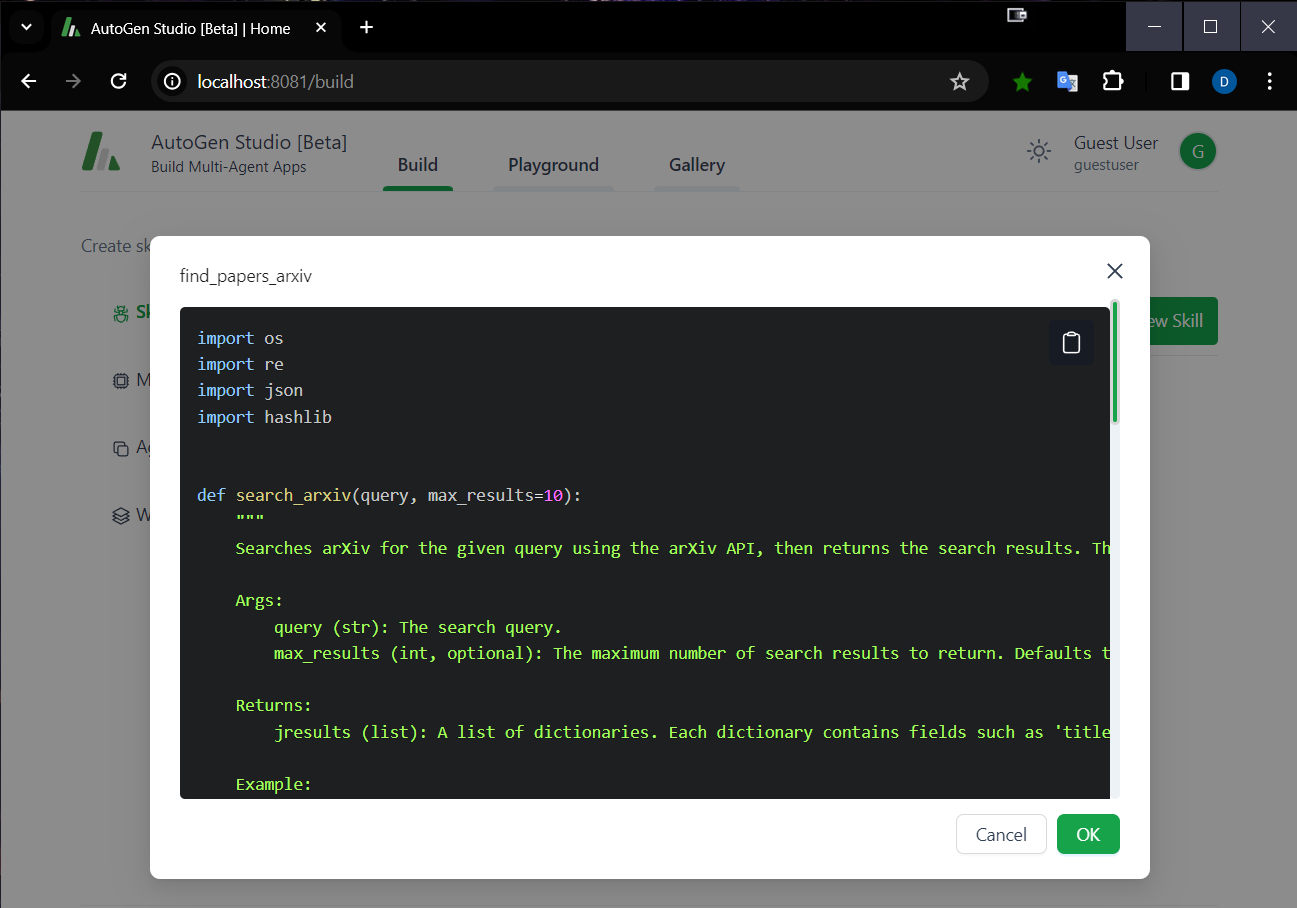Screen dimensions: 1297x908
Task: Cancel the find_papers_arxiv dialog
Action: [x=1001, y=833]
